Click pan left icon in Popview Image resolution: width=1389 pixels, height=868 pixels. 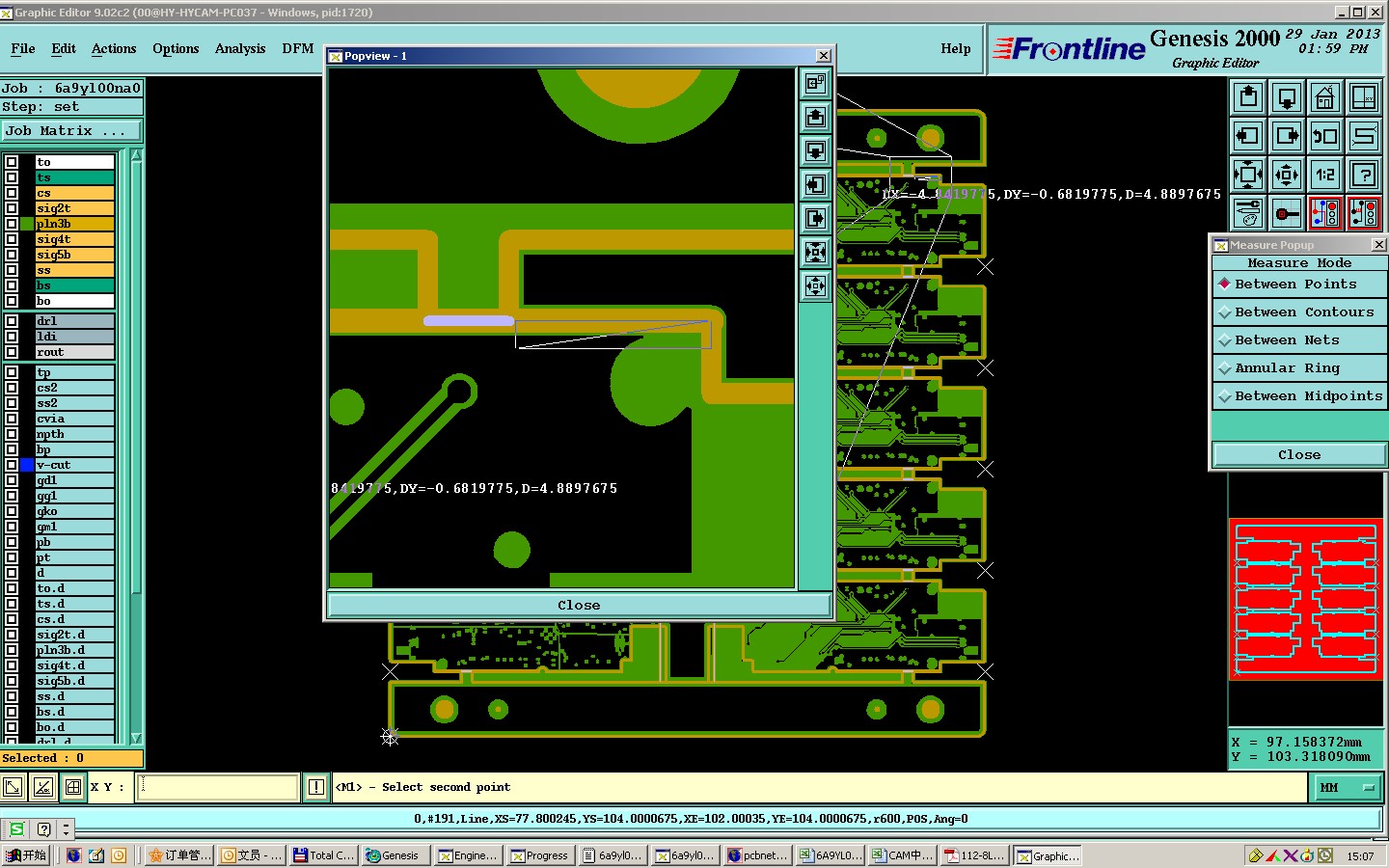coord(816,185)
